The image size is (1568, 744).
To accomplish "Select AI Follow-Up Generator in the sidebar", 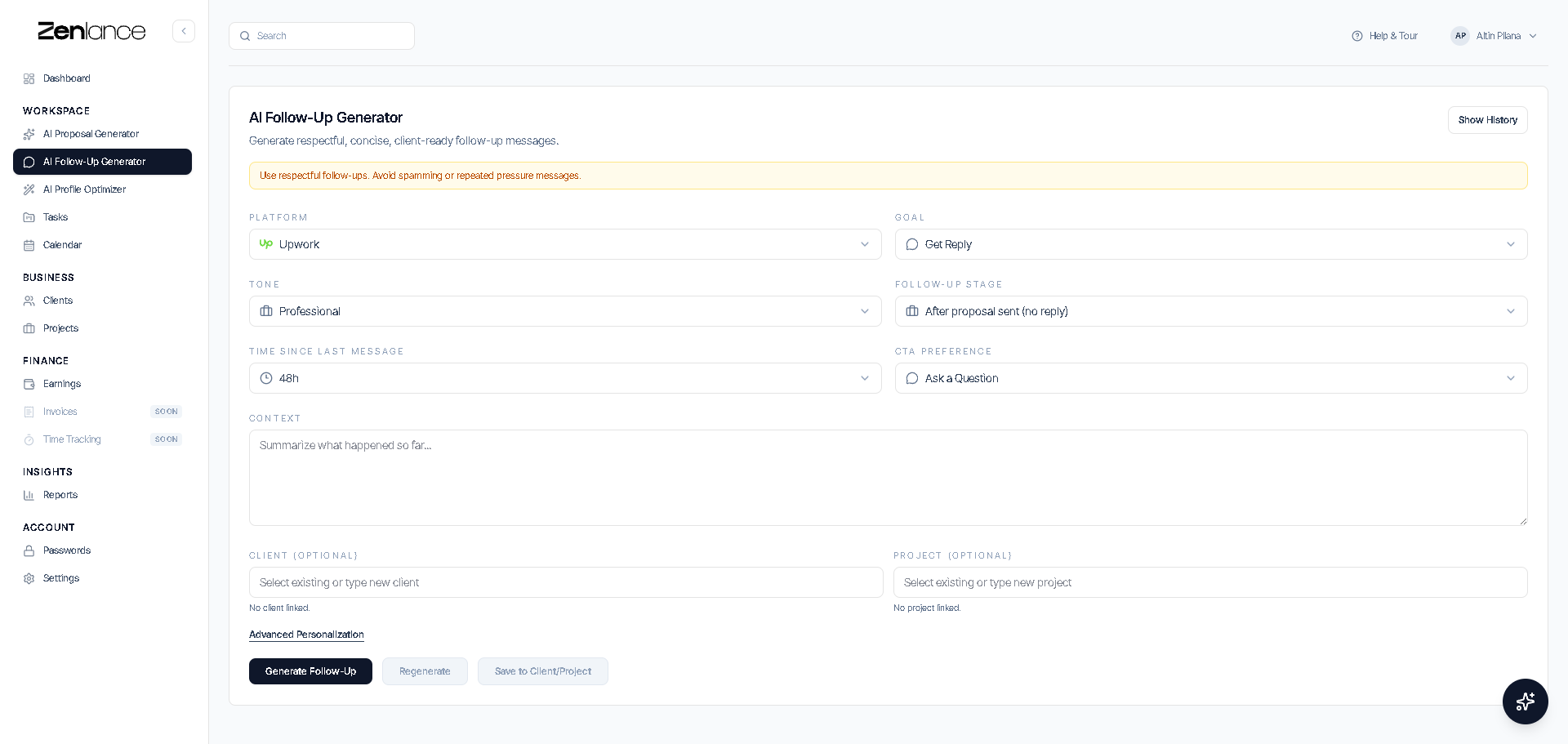I will [94, 162].
